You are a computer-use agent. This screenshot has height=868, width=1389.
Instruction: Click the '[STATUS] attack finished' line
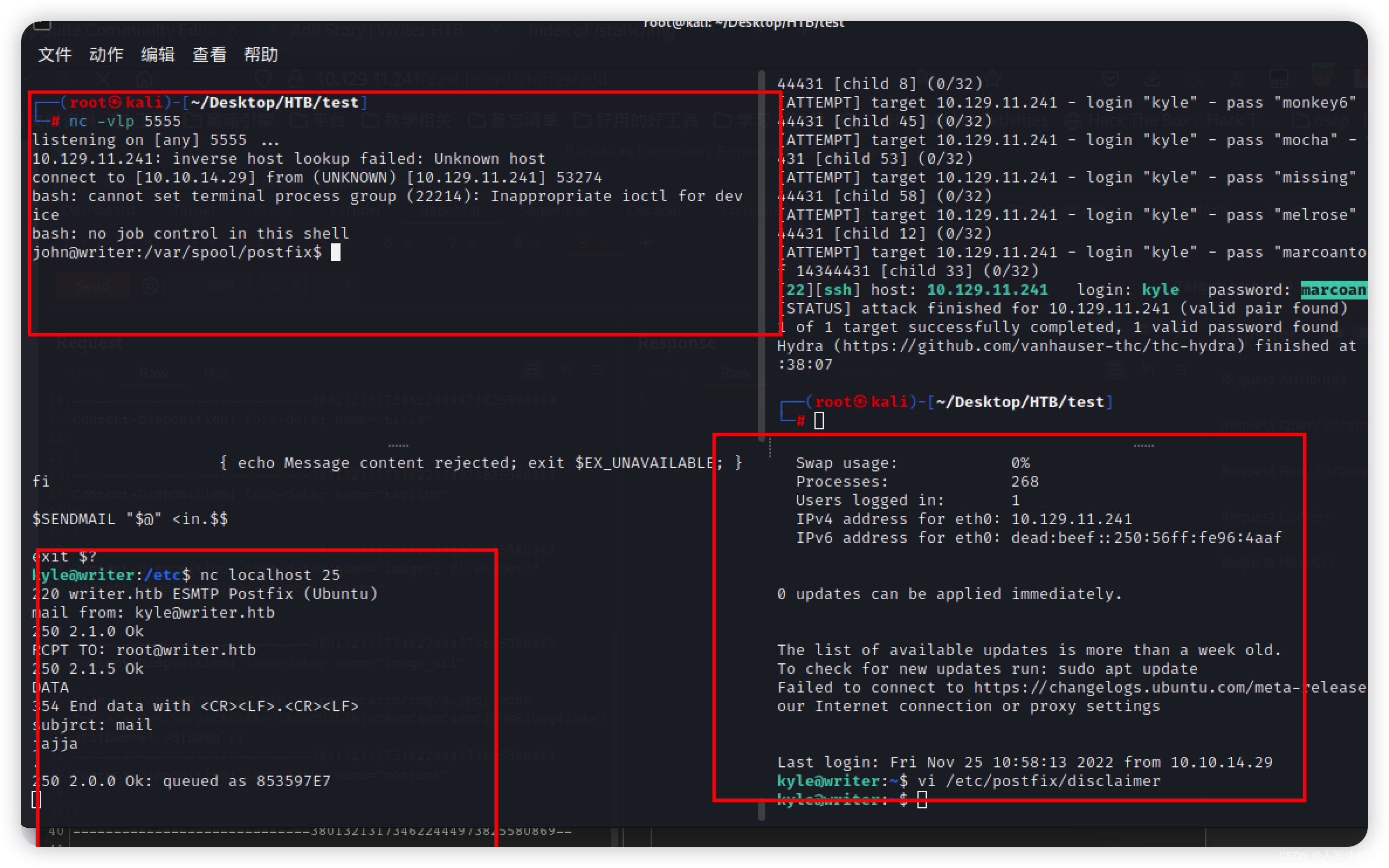tap(1062, 308)
